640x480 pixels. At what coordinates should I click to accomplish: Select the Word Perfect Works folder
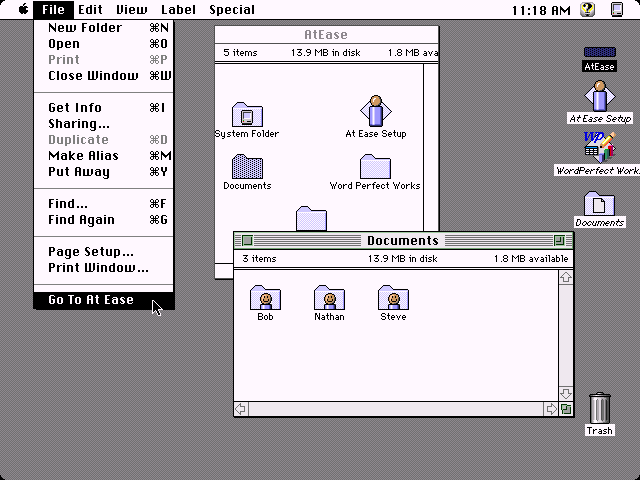click(375, 167)
